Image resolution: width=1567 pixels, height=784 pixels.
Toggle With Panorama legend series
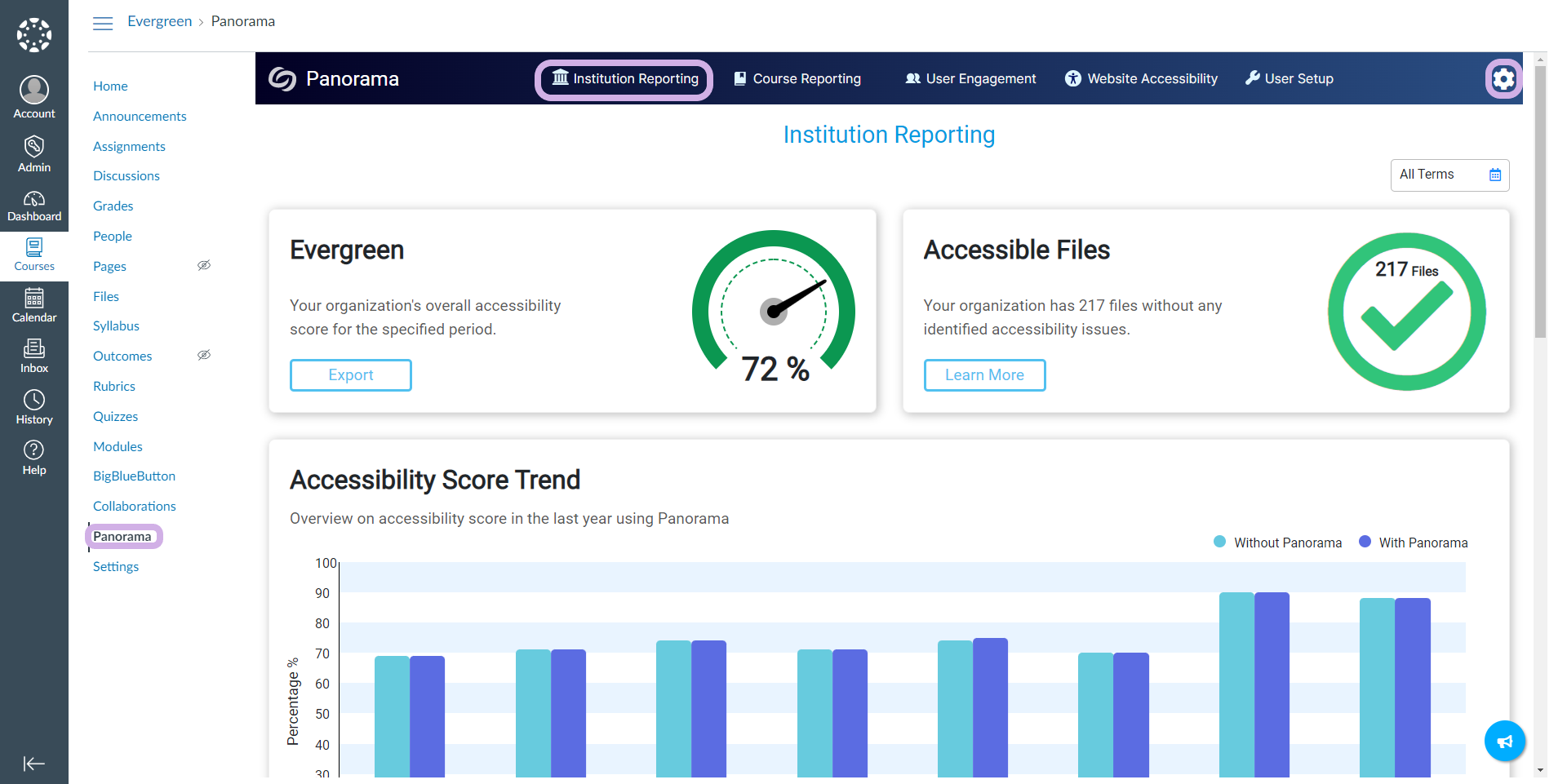[x=1414, y=543]
